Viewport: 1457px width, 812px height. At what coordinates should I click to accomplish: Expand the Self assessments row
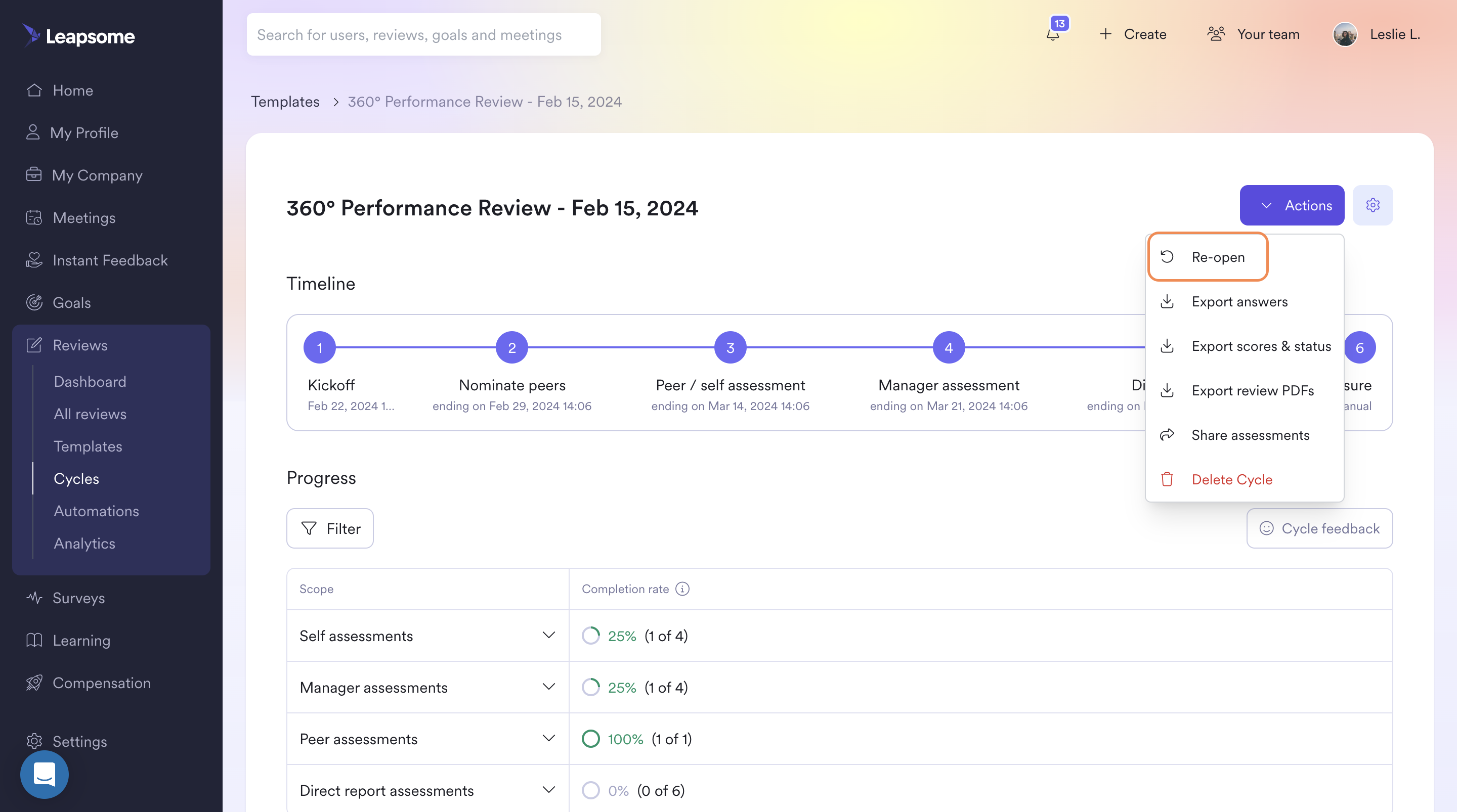pyautogui.click(x=548, y=635)
